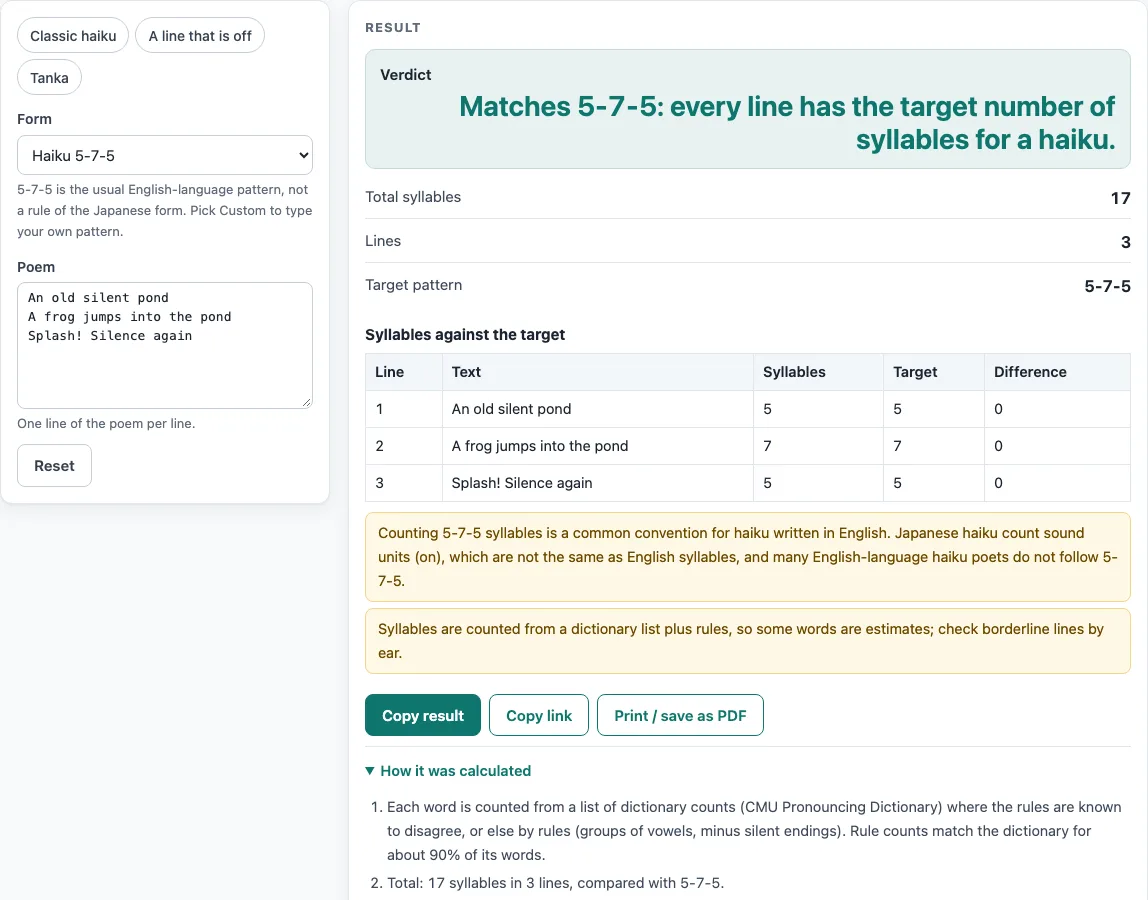Click the Target pattern value 5-7-5
Image resolution: width=1148 pixels, height=900 pixels.
(x=1107, y=286)
